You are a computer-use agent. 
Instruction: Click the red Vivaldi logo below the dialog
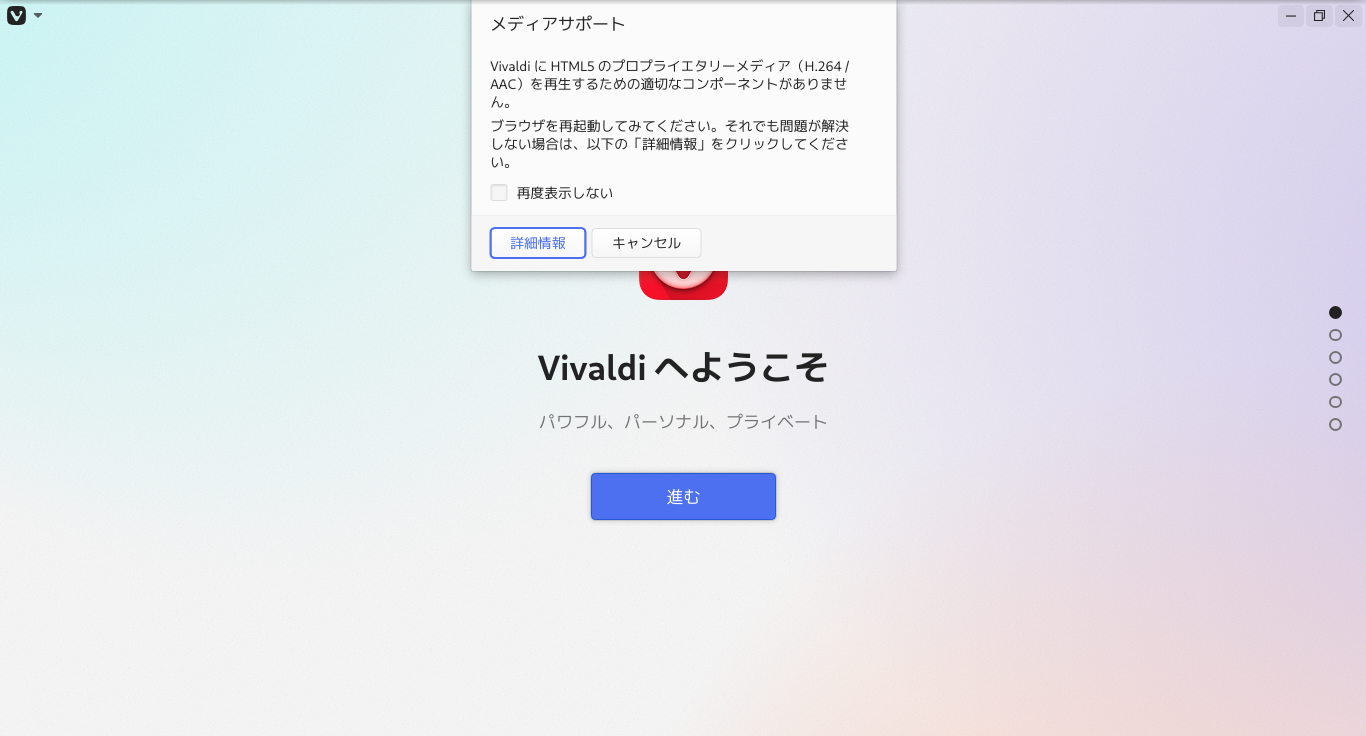(x=683, y=285)
